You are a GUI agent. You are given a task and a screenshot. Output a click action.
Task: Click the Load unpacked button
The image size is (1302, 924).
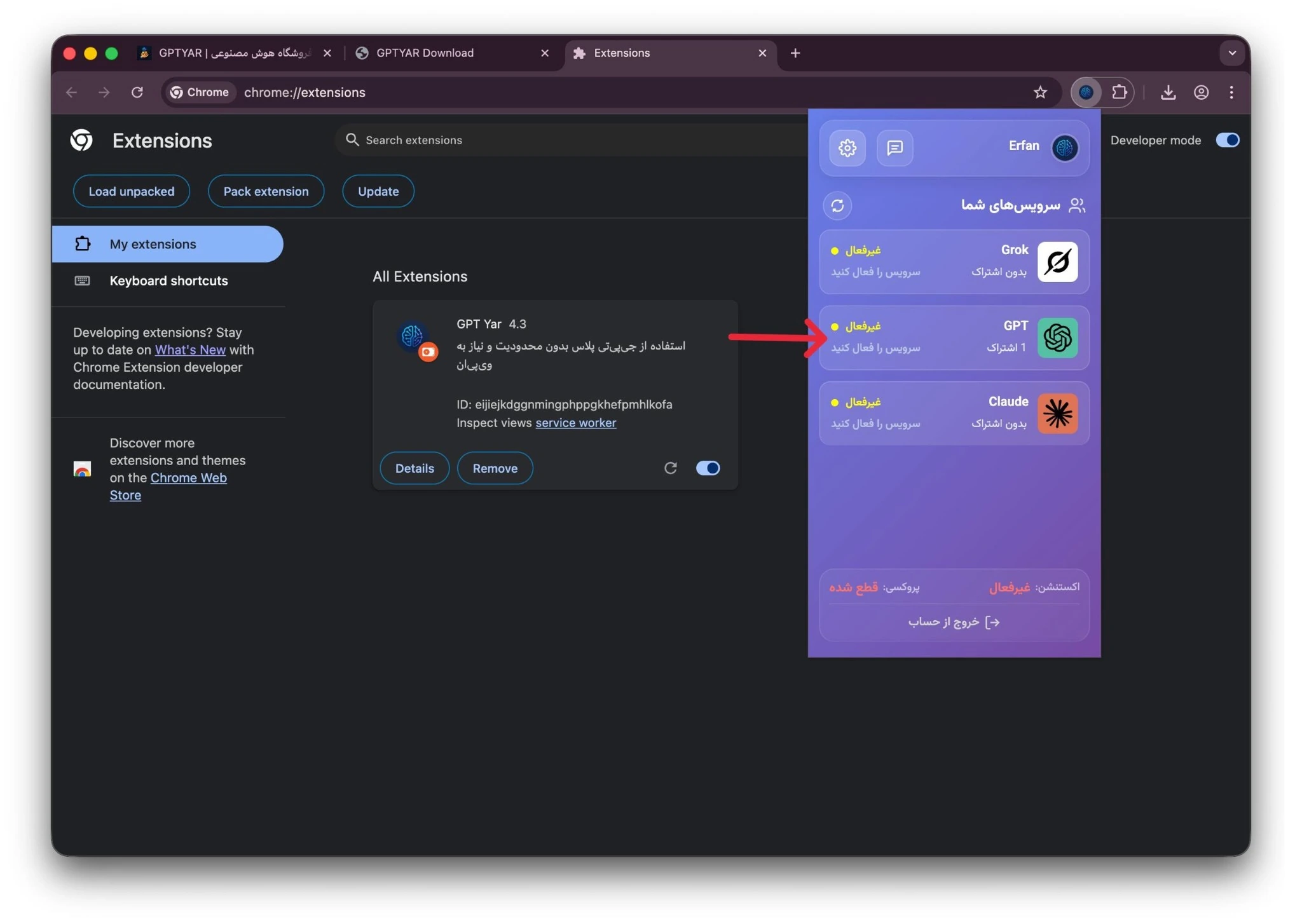pyautogui.click(x=132, y=191)
